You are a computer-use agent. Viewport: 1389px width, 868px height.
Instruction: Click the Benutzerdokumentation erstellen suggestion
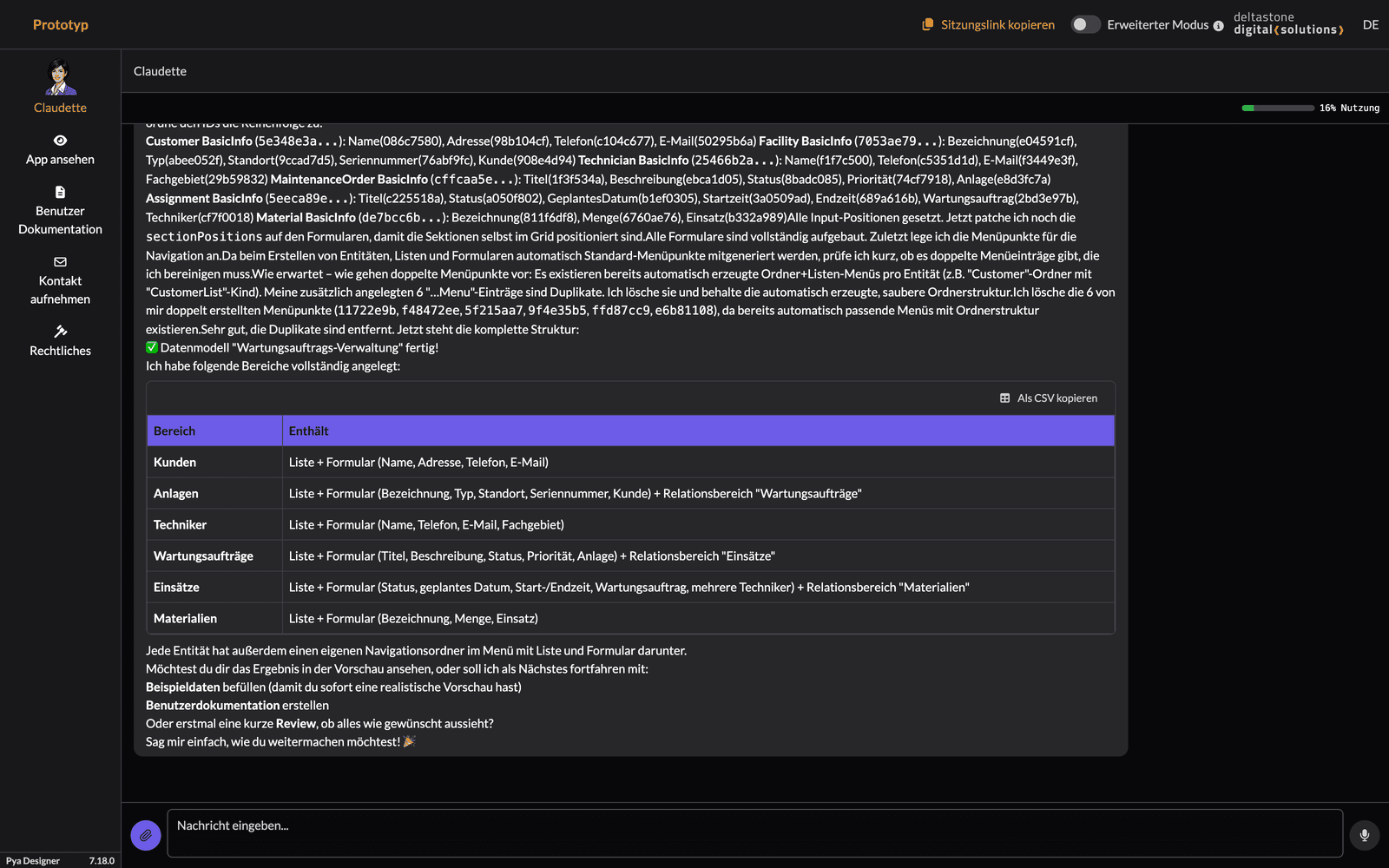click(x=237, y=705)
